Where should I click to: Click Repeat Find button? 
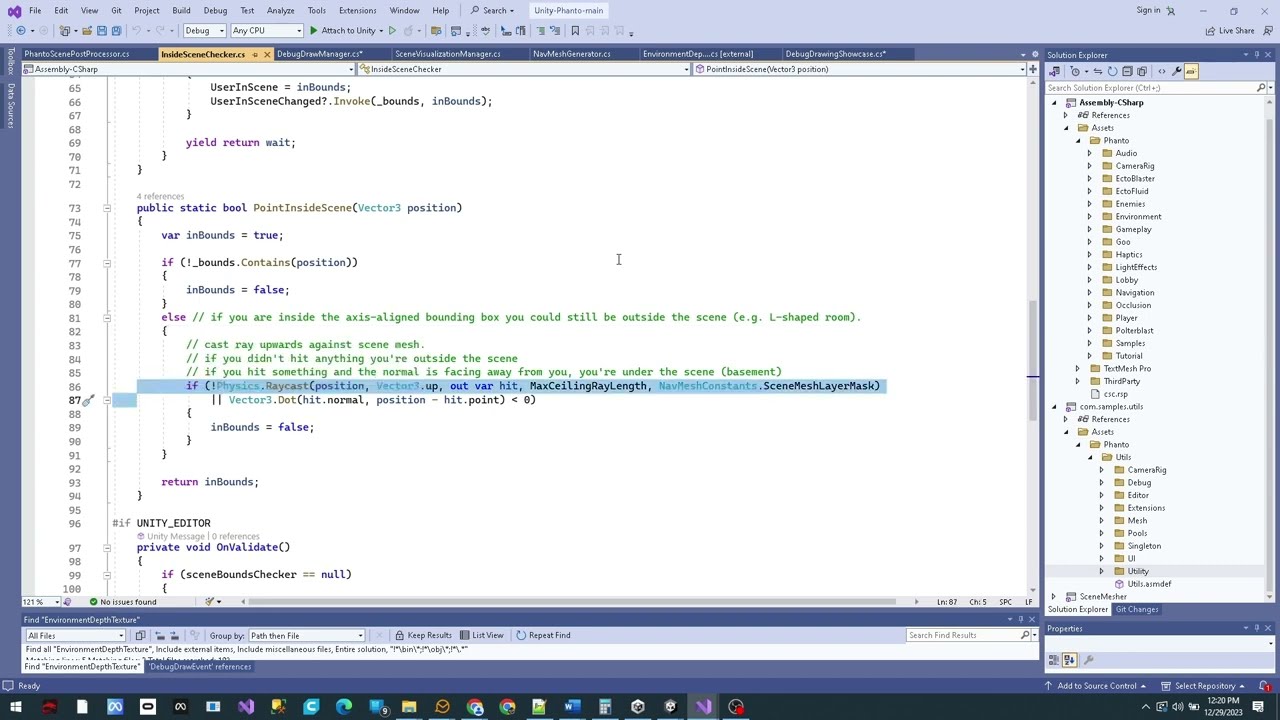coord(542,635)
